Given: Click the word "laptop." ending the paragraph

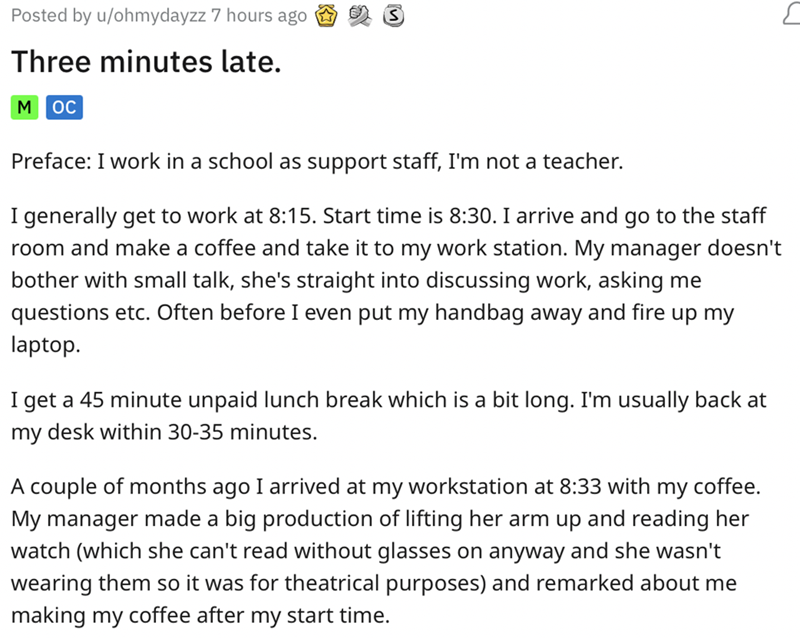Looking at the screenshot, I should 41,343.
